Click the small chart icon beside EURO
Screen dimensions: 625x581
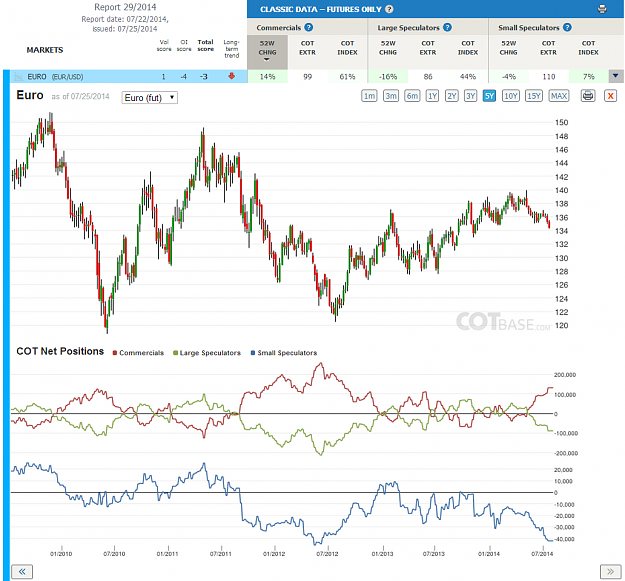[18, 77]
